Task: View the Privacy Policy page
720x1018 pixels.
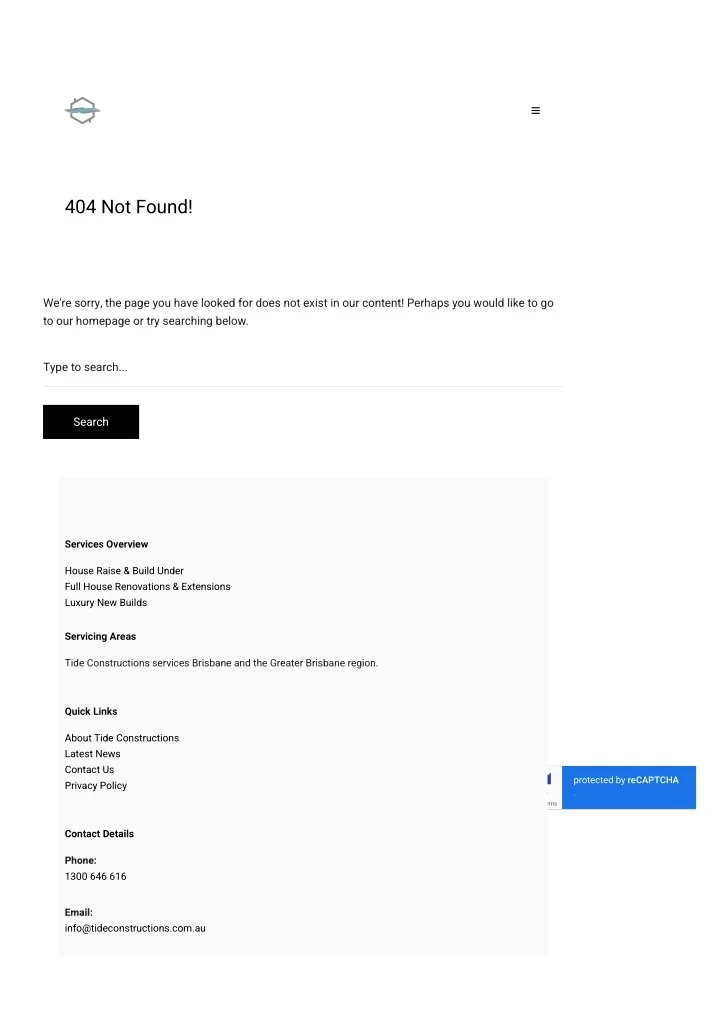Action: (96, 786)
